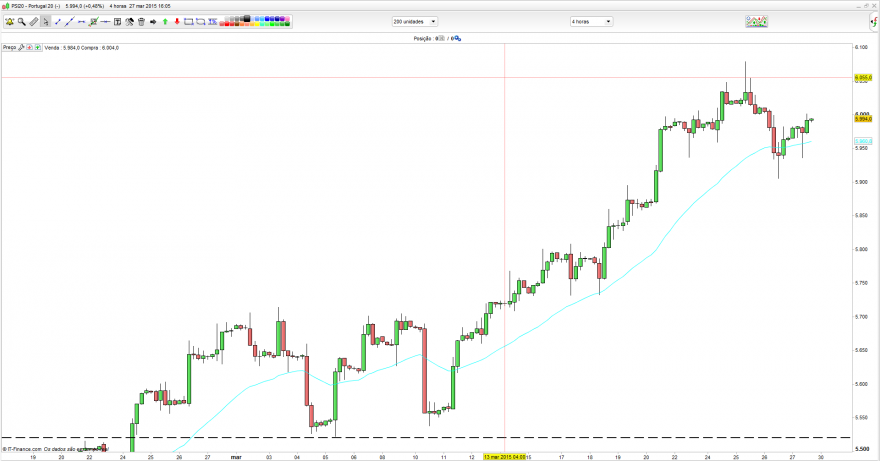Pick the yellow color swatch
Viewport: 880px width, 461px height.
click(x=257, y=24)
